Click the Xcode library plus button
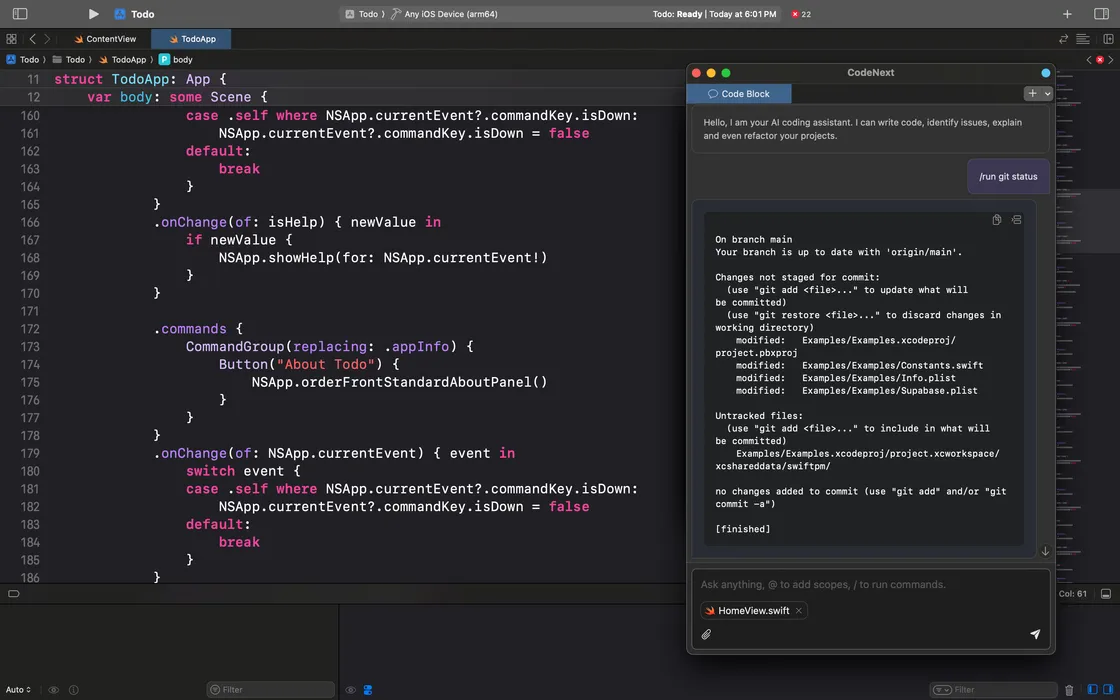This screenshot has height=700, width=1120. [x=1067, y=14]
